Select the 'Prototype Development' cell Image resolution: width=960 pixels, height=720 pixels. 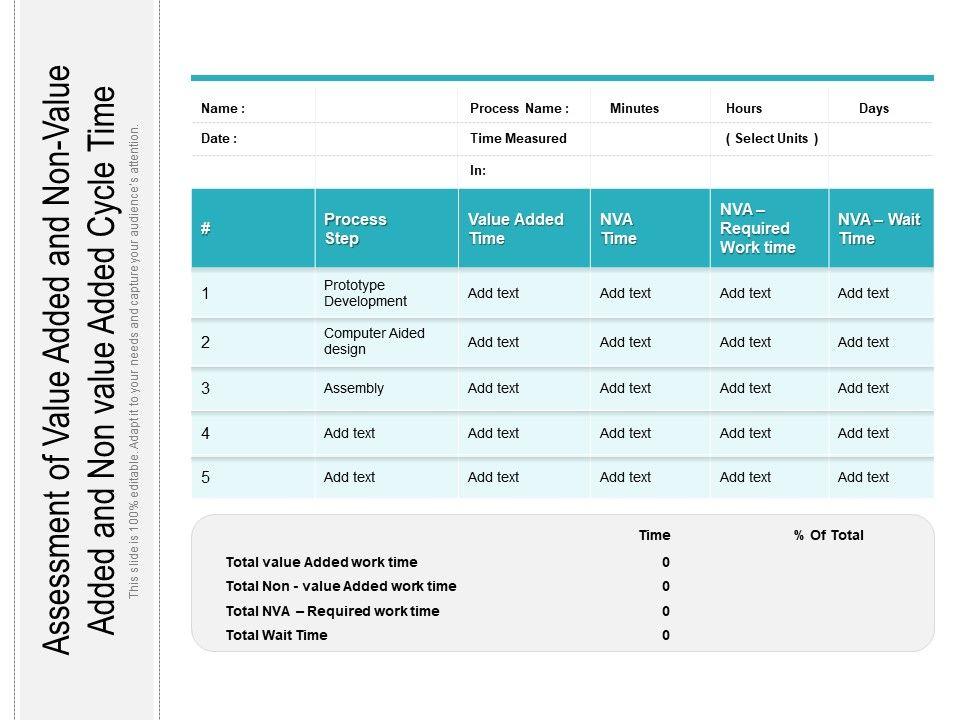tap(365, 293)
